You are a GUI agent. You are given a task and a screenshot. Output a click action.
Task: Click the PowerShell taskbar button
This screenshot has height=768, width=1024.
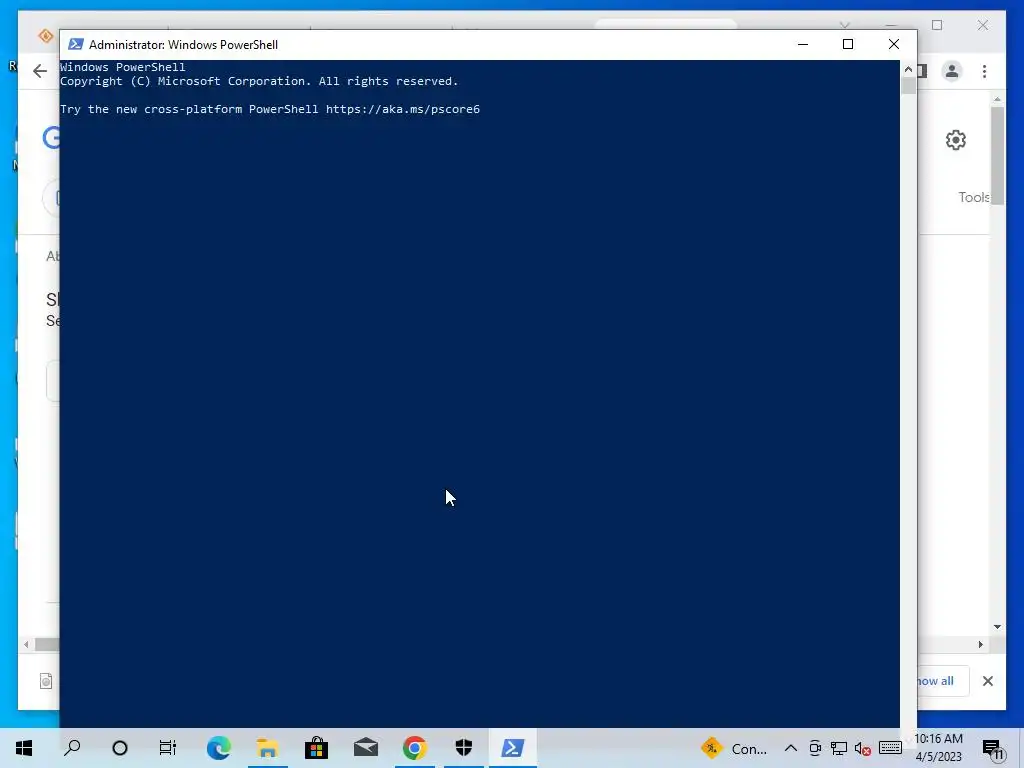[513, 748]
